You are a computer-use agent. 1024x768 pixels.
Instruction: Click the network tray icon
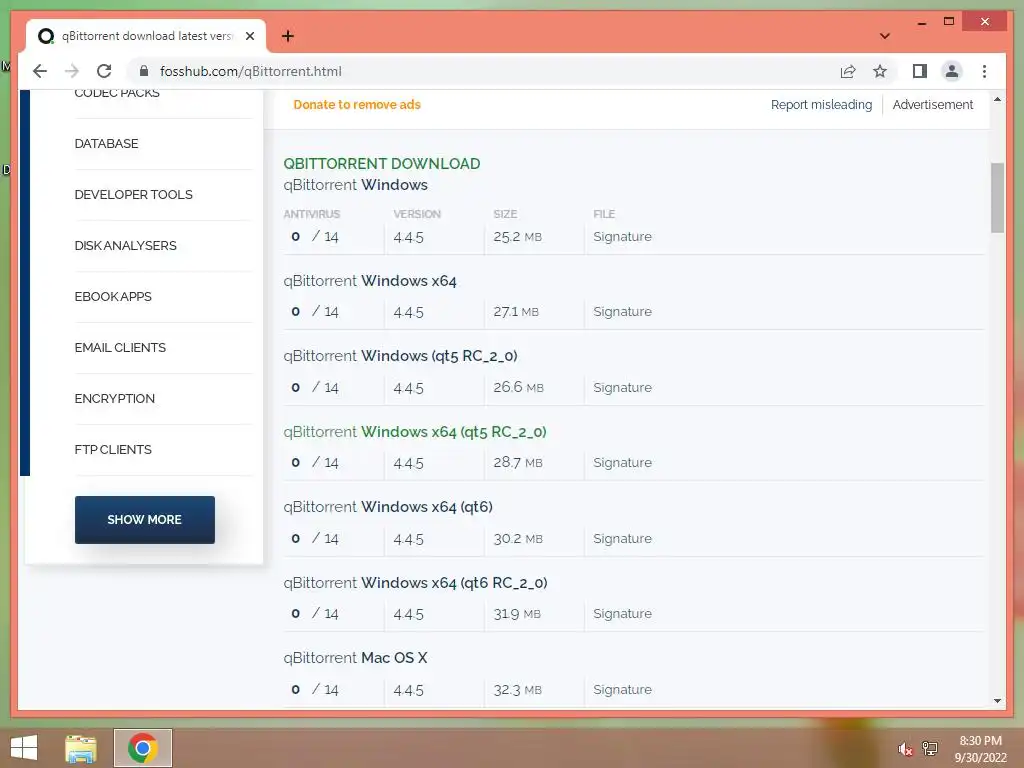(x=930, y=749)
